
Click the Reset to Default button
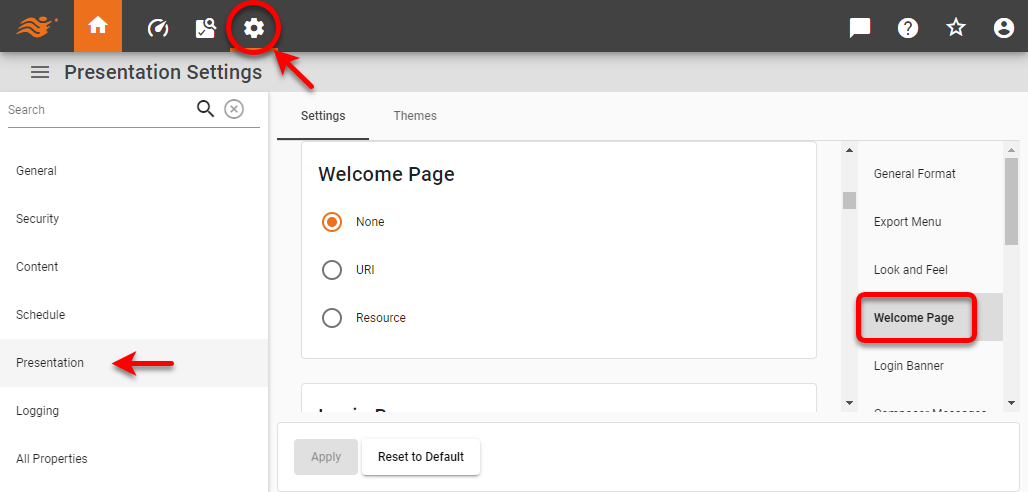(x=420, y=457)
